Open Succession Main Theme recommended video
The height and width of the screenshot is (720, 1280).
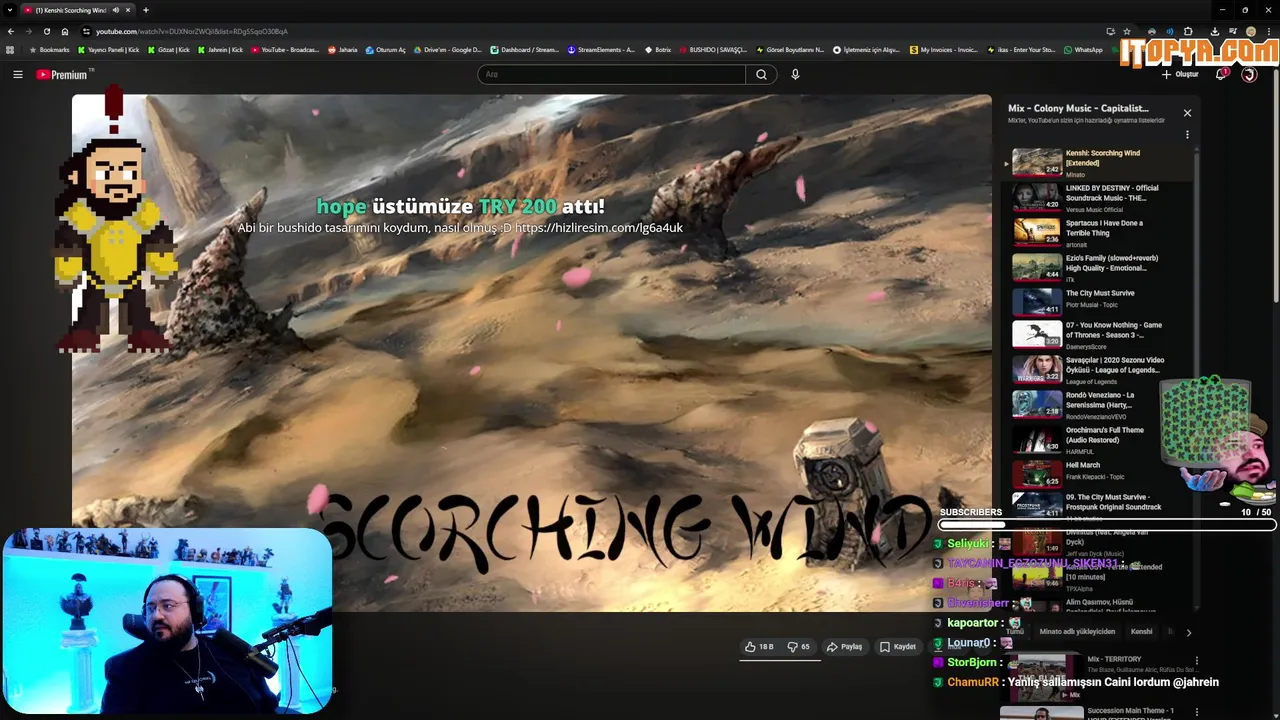click(x=1100, y=713)
